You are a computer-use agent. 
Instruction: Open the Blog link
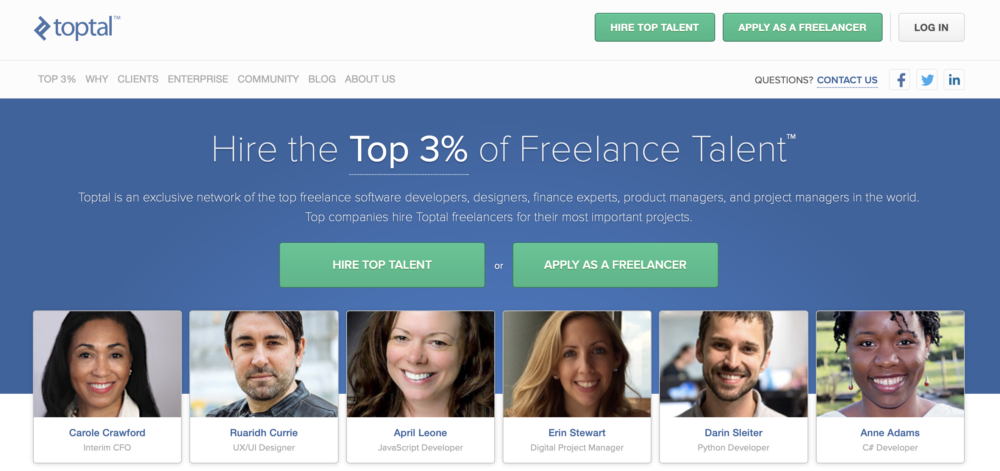(x=322, y=79)
